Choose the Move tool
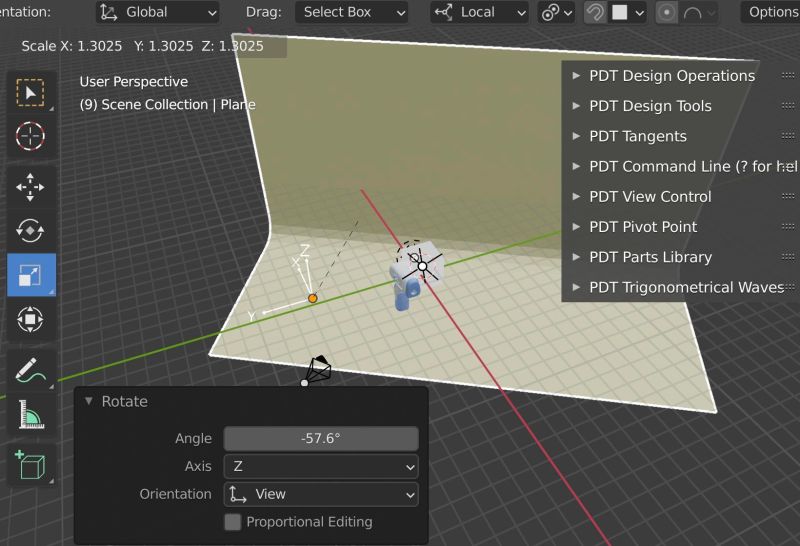The height and width of the screenshot is (546, 800). (x=31, y=187)
